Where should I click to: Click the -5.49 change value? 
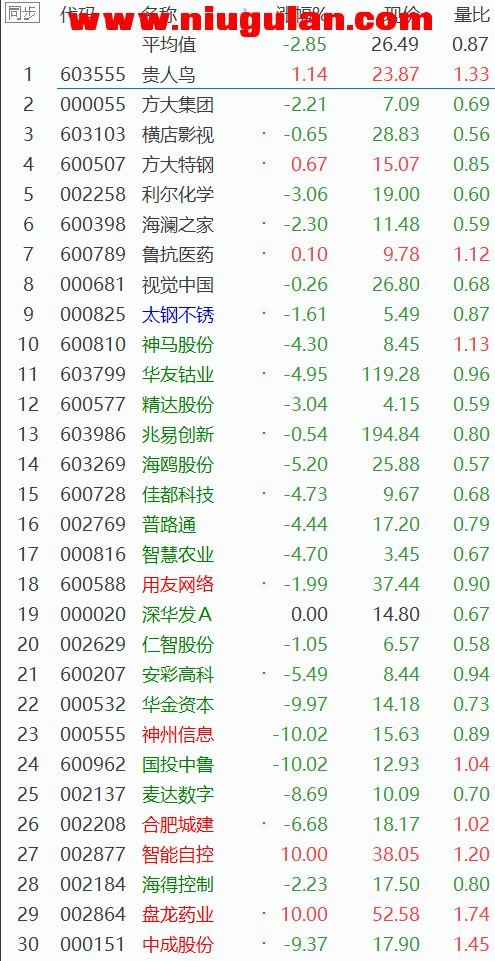[305, 675]
